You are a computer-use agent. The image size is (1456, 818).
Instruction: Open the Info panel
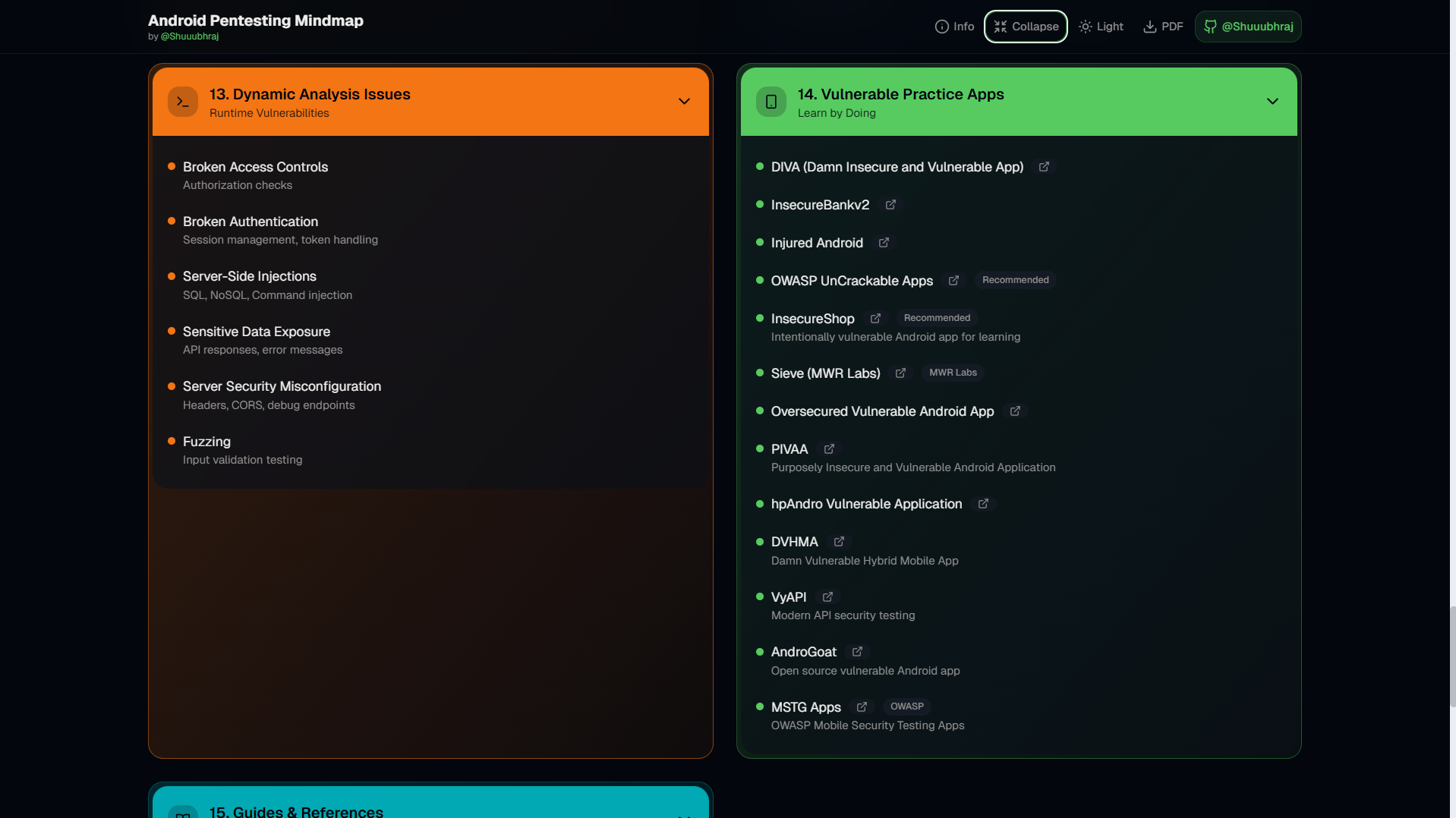tap(954, 27)
